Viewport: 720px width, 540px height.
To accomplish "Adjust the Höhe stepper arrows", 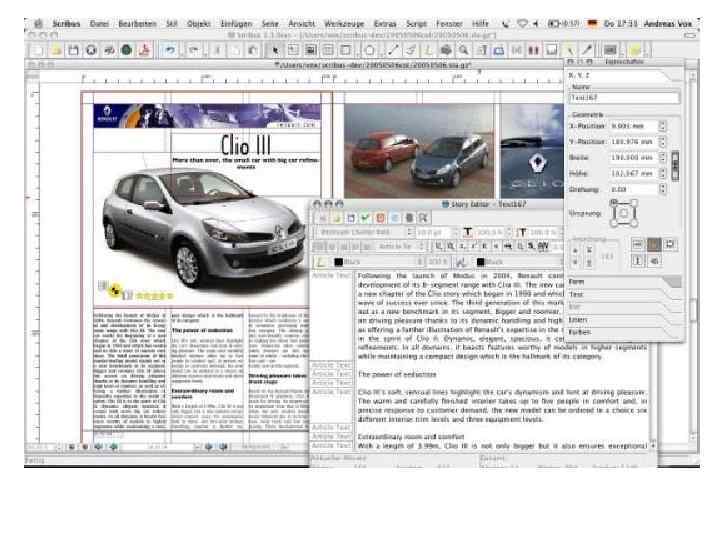I will coord(662,174).
